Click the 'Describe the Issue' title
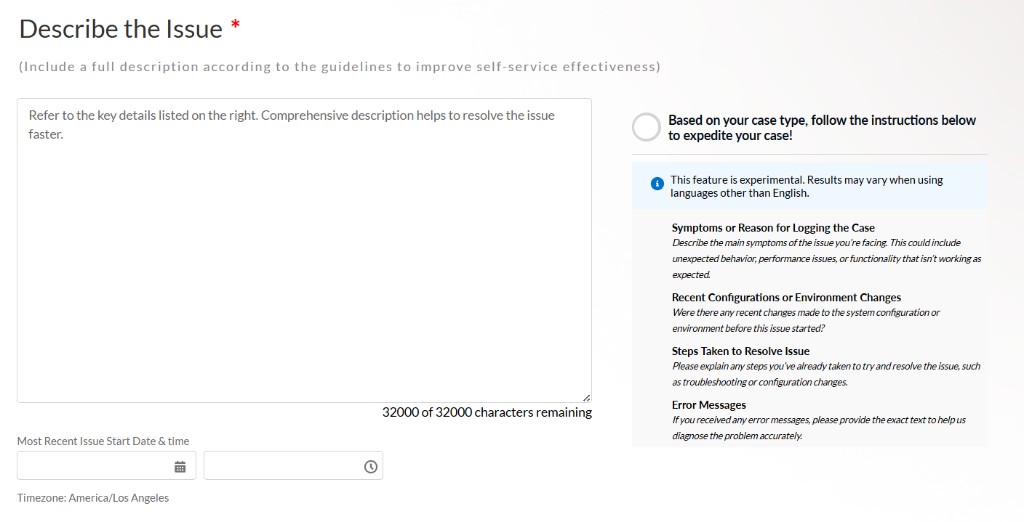Screen dimensions: 1024x522 point(121,29)
